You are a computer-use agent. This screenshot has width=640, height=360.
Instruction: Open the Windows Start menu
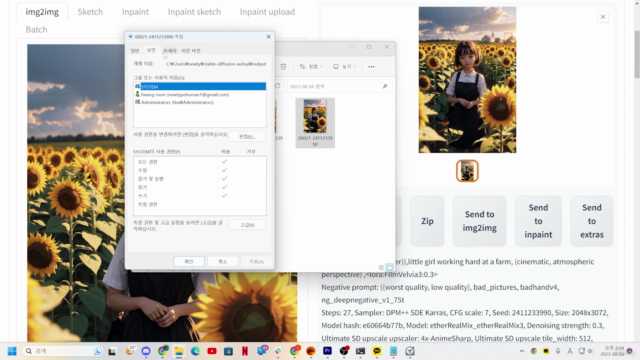click(x=12, y=351)
